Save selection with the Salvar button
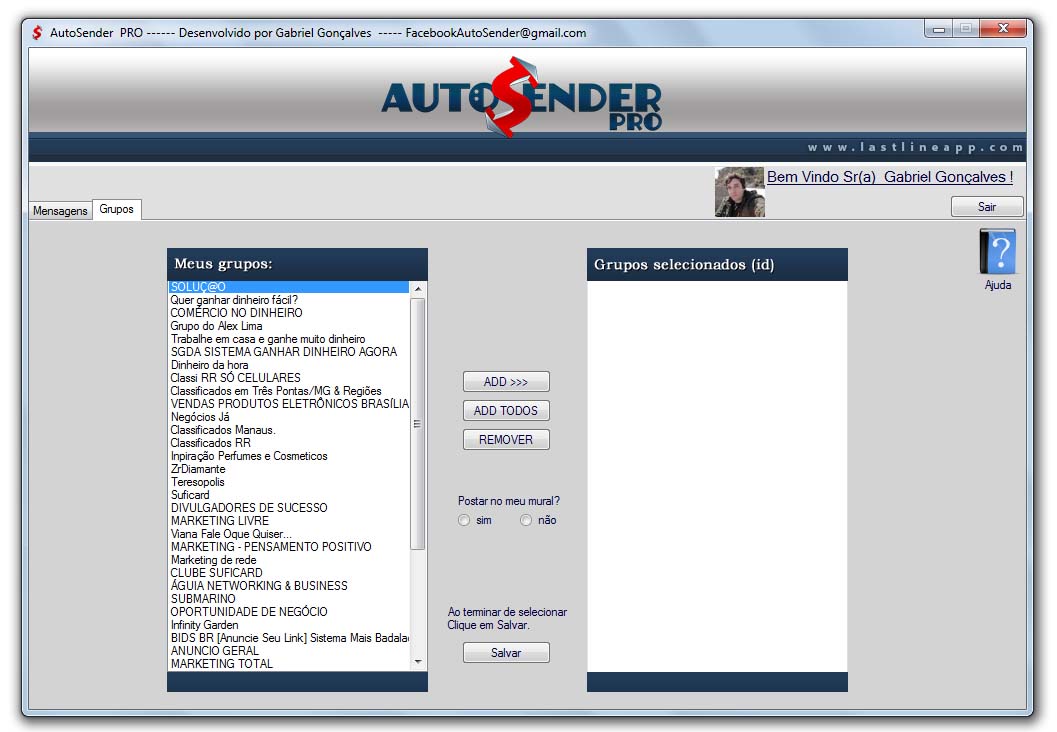This screenshot has height=732, width=1057. click(x=506, y=652)
